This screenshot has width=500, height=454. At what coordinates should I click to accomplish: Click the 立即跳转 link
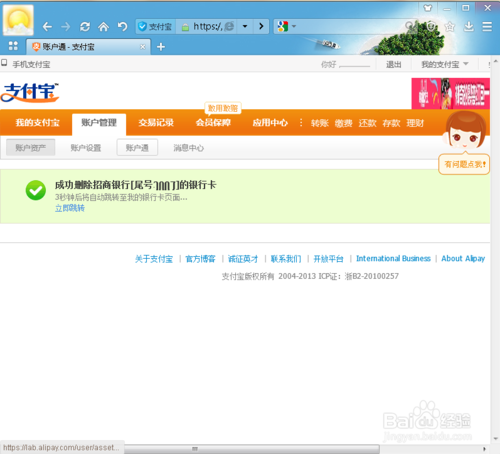point(70,208)
